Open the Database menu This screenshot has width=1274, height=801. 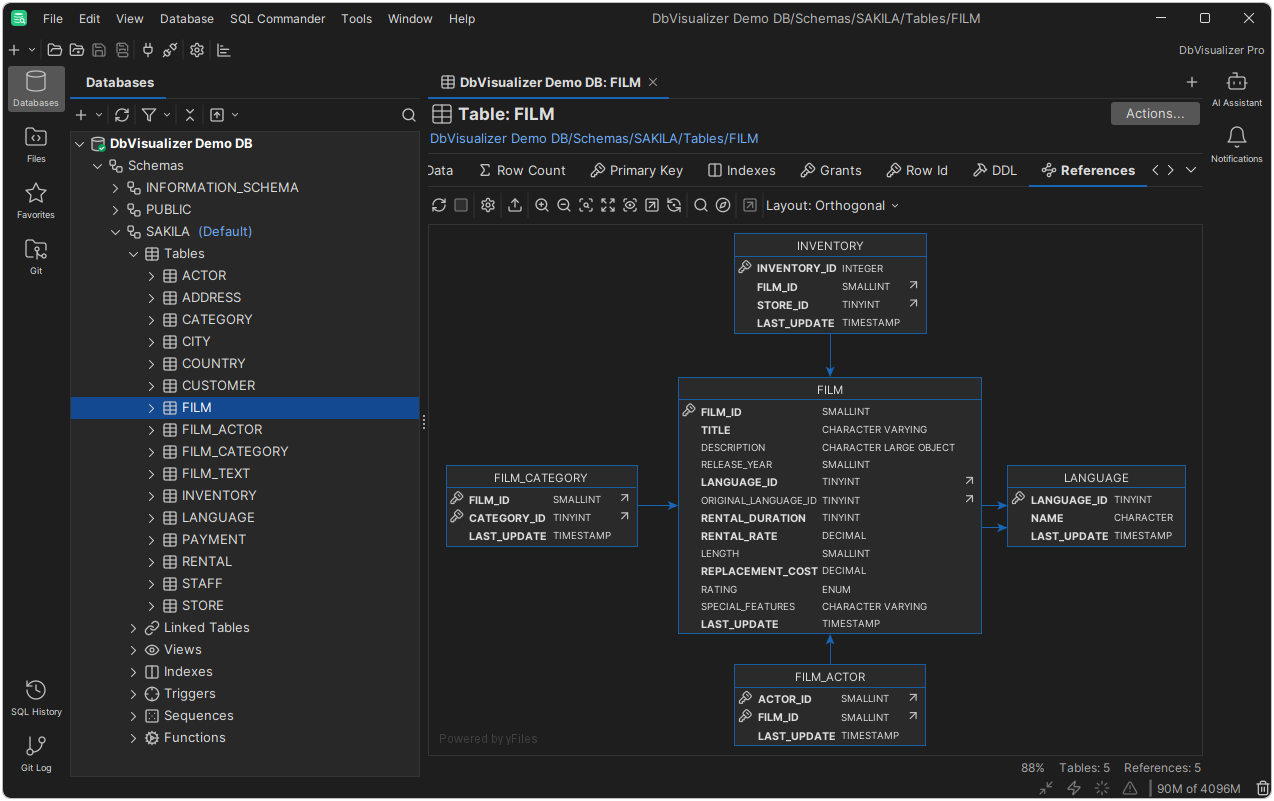187,18
